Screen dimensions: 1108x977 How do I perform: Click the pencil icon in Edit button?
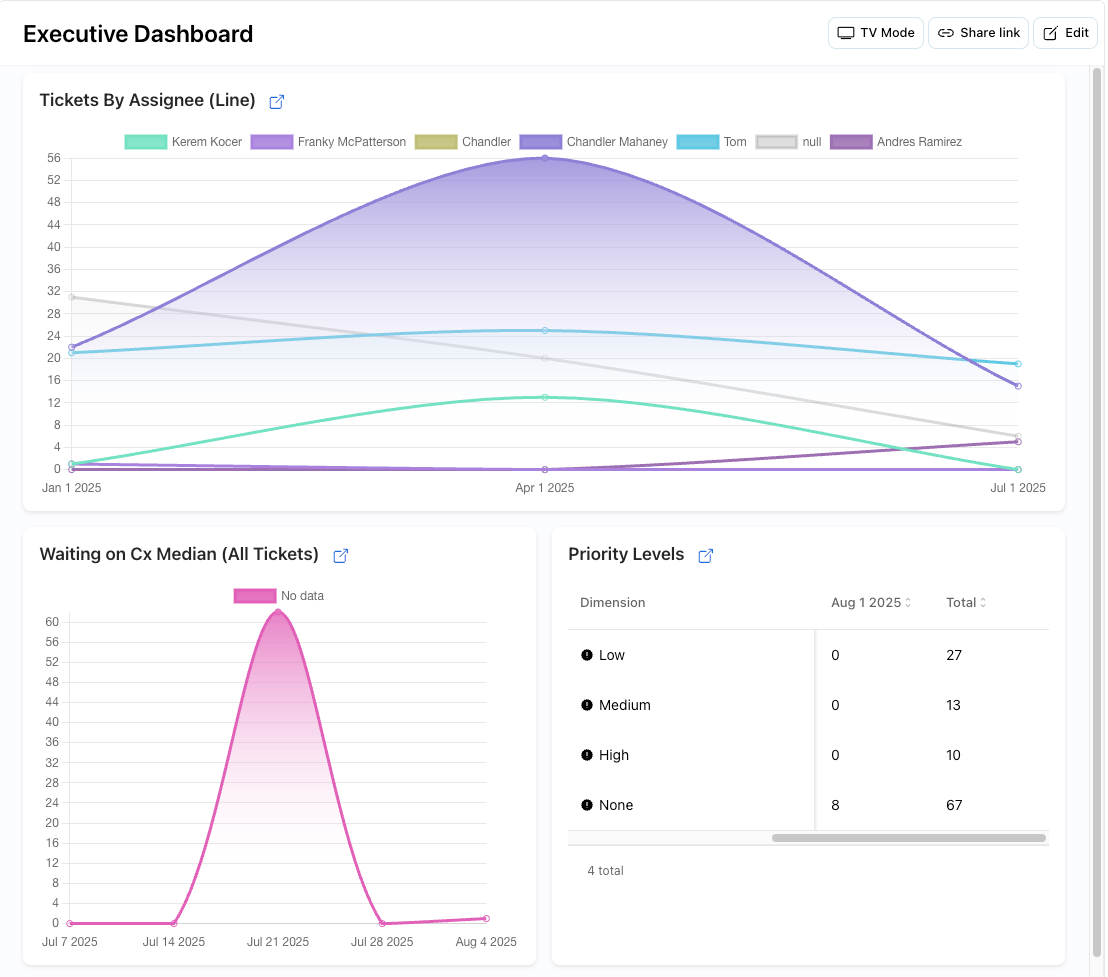click(1049, 32)
